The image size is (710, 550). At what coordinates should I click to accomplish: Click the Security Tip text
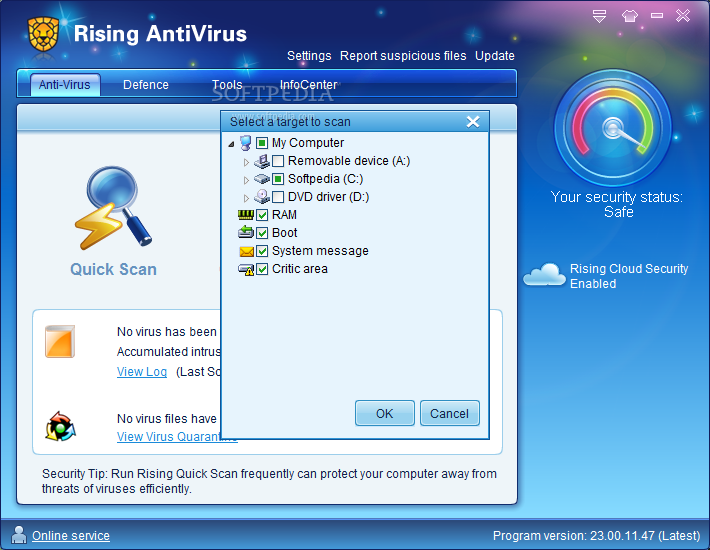coord(269,481)
